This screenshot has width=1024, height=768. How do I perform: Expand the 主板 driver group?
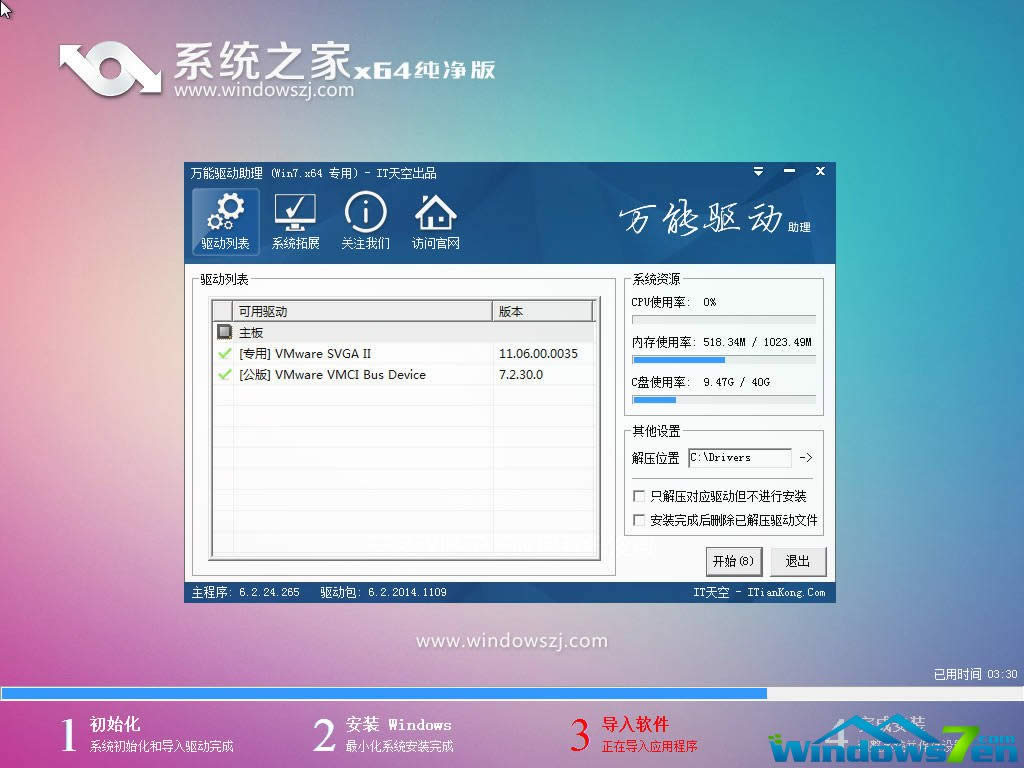250,332
